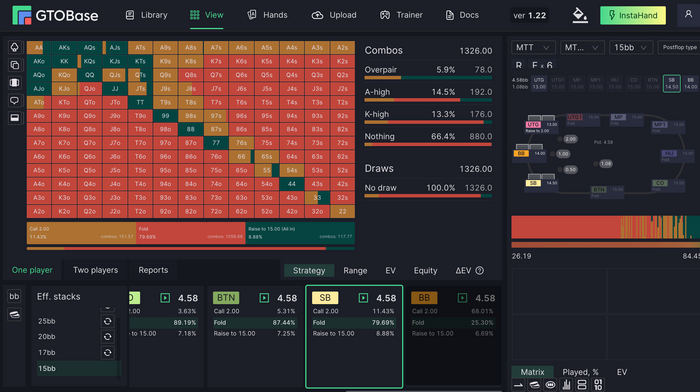Expand the MTT game type dropdown

533,47
